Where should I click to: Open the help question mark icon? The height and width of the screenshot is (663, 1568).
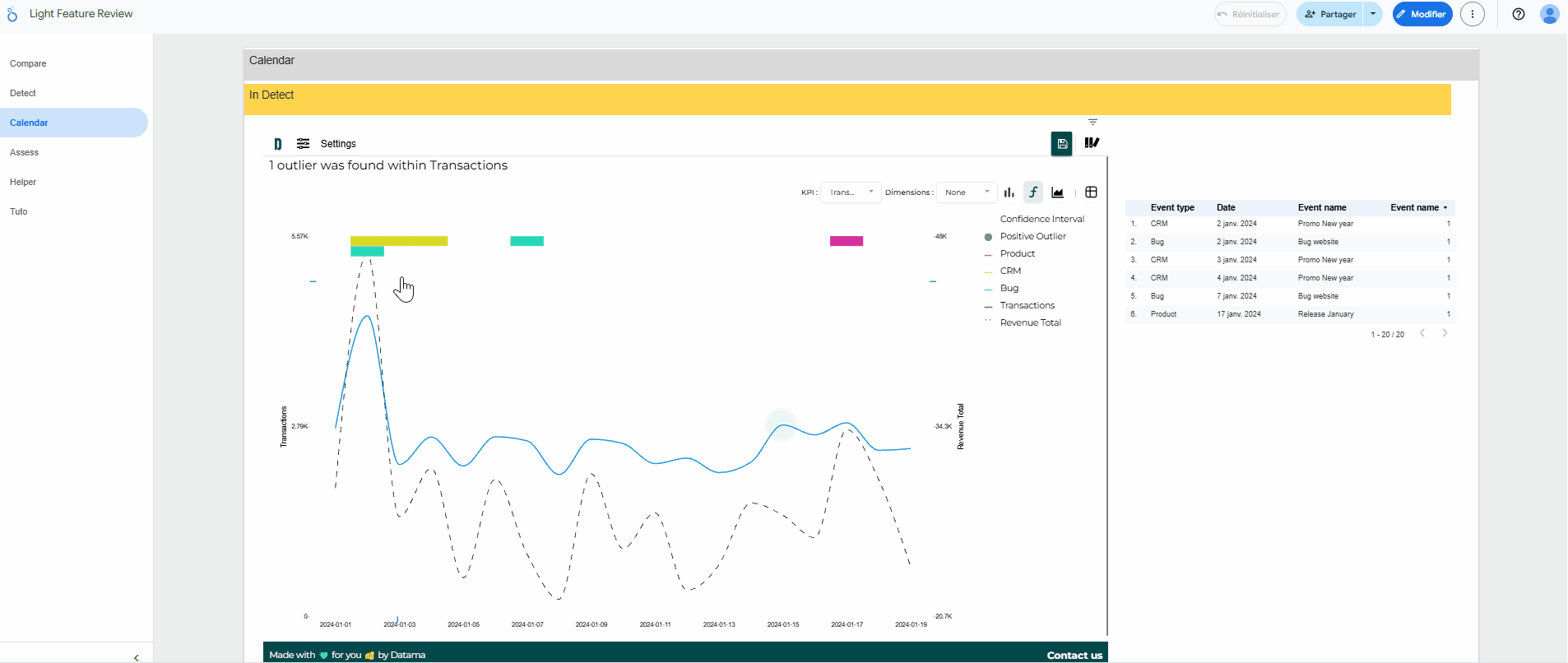click(1519, 14)
